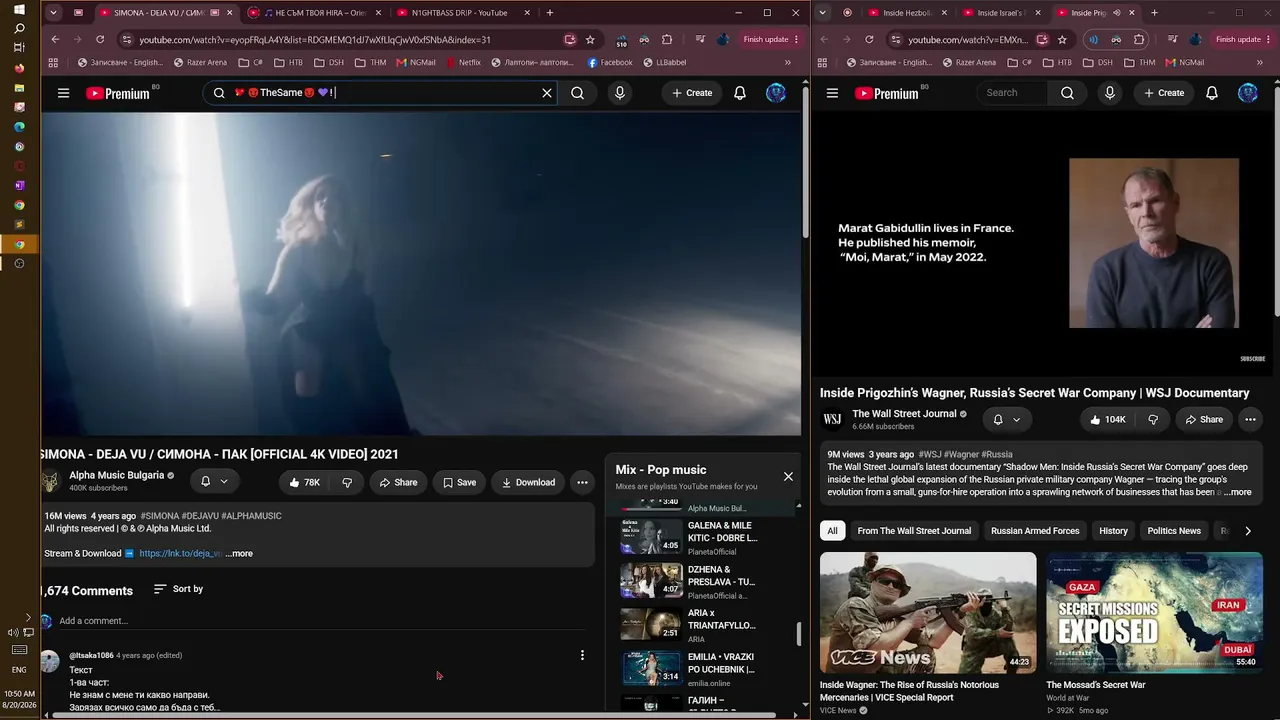Switch to the Inside Israel's tab in the right browser
This screenshot has width=1280, height=720.
coord(1002,13)
